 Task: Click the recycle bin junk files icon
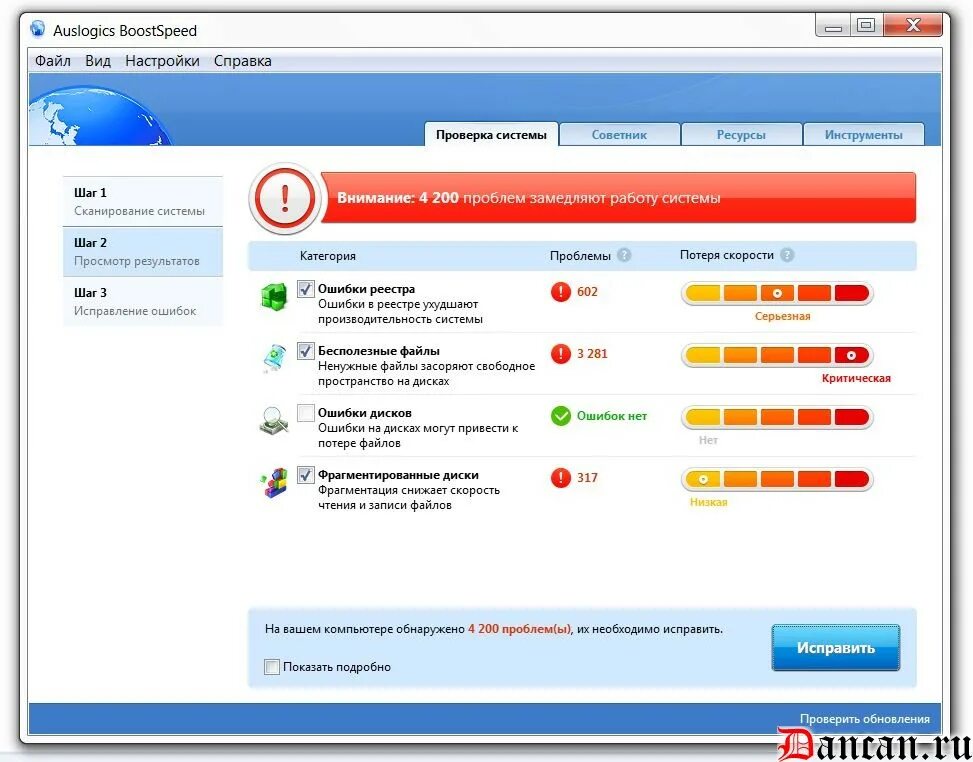click(274, 359)
